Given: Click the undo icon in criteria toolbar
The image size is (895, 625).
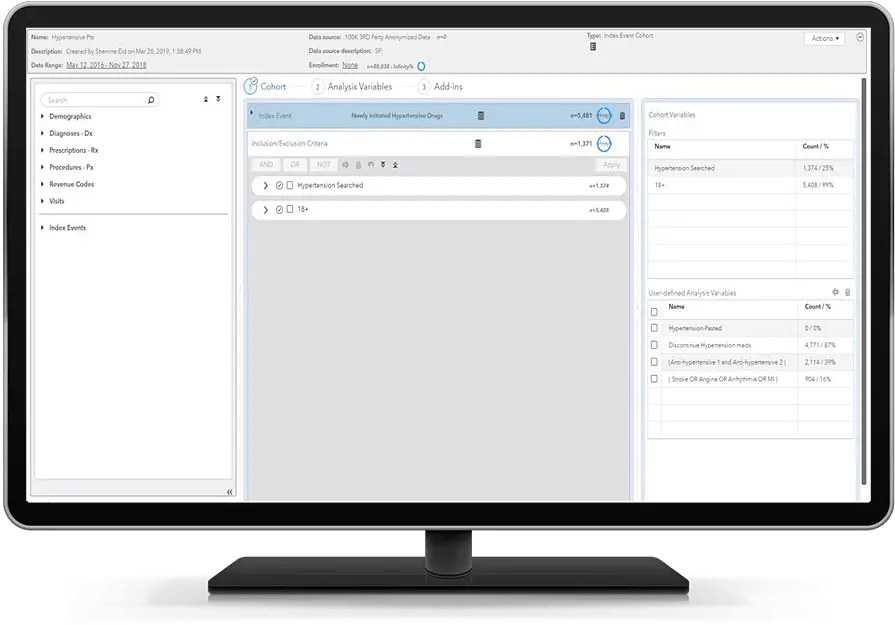Looking at the screenshot, I should pos(371,165).
